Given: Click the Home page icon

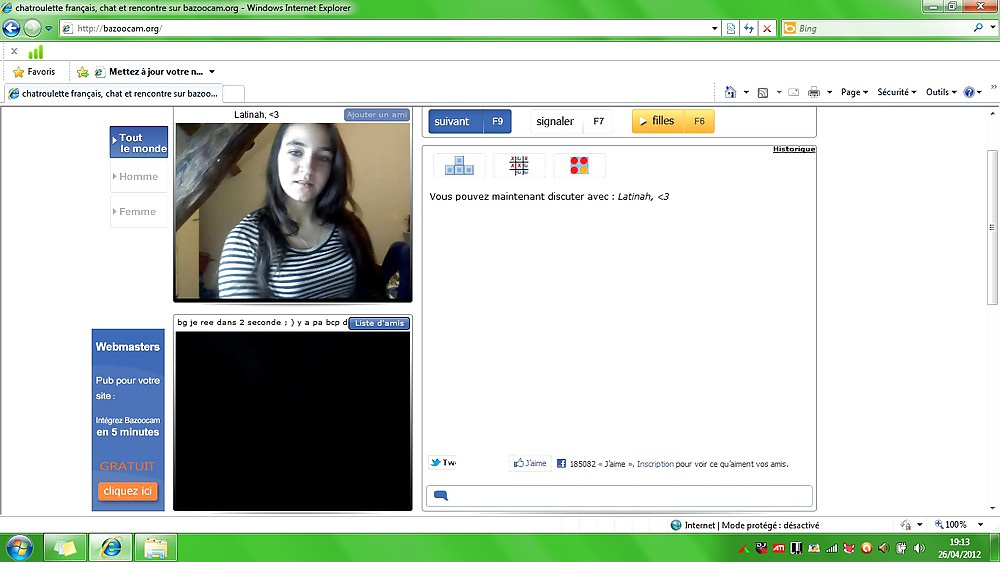Looking at the screenshot, I should 730,92.
